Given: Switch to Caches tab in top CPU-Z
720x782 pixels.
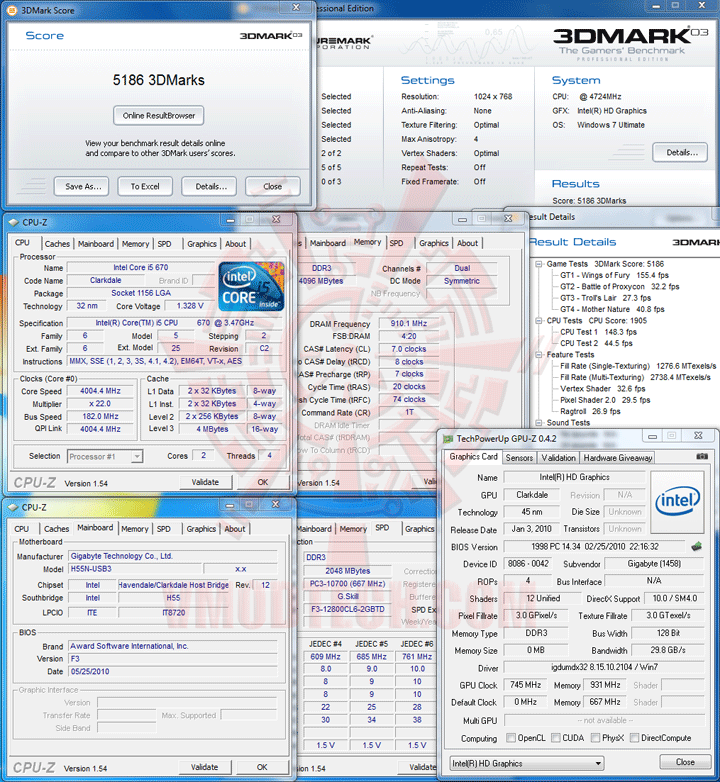Looking at the screenshot, I should (x=57, y=244).
